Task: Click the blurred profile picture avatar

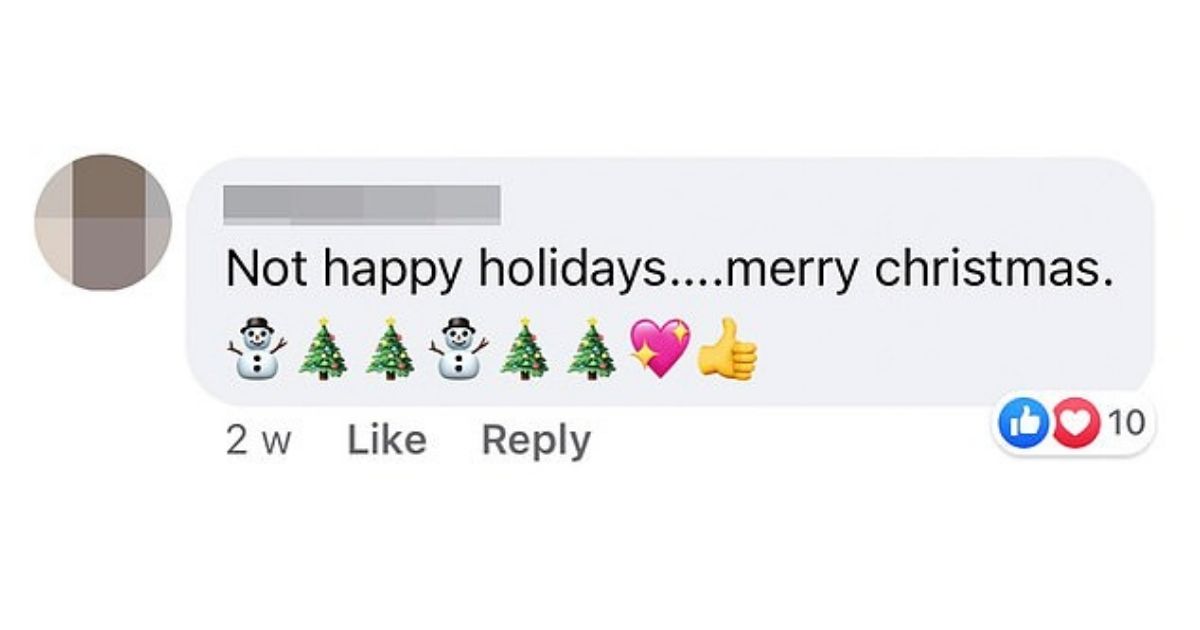Action: click(x=103, y=222)
